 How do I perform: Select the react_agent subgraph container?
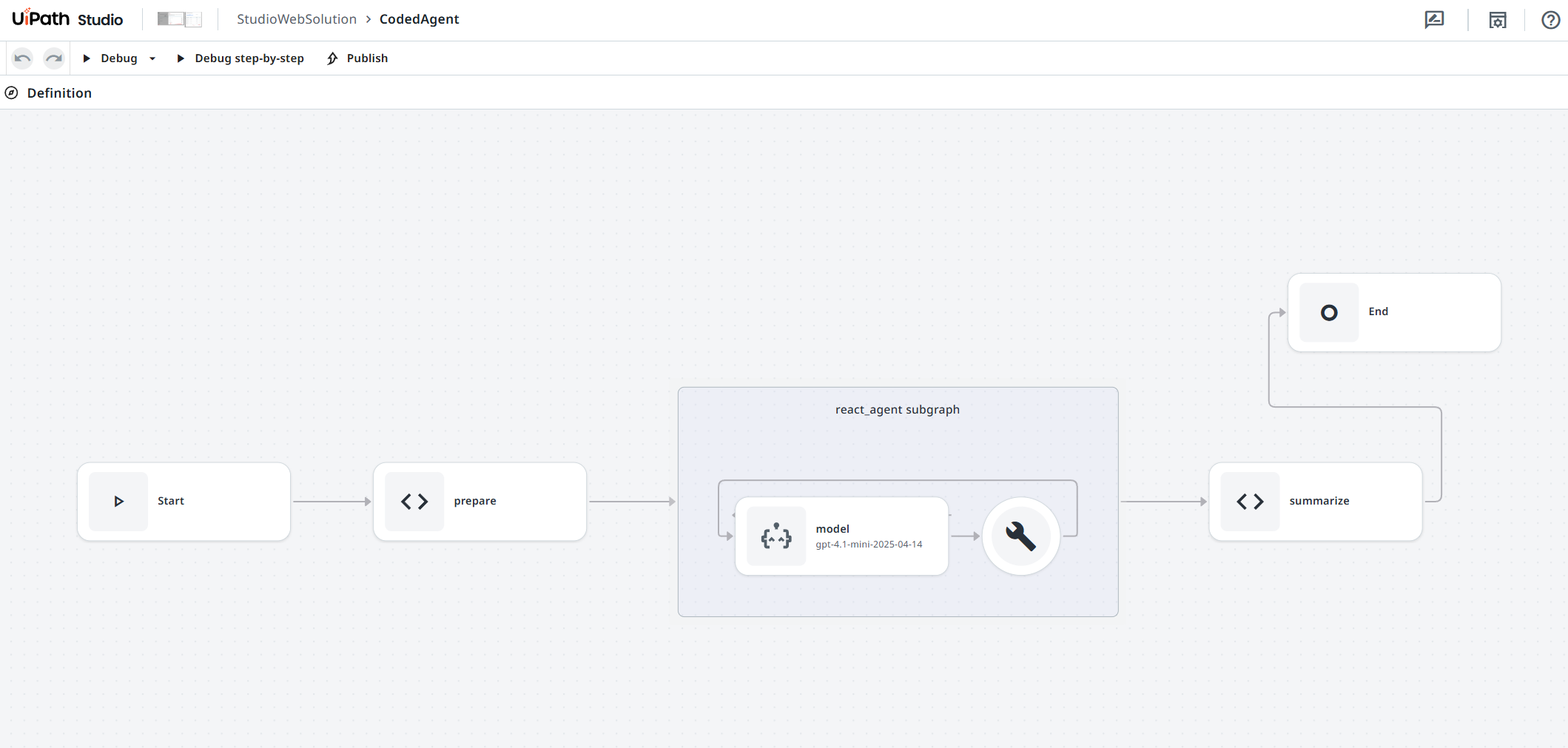(897, 409)
